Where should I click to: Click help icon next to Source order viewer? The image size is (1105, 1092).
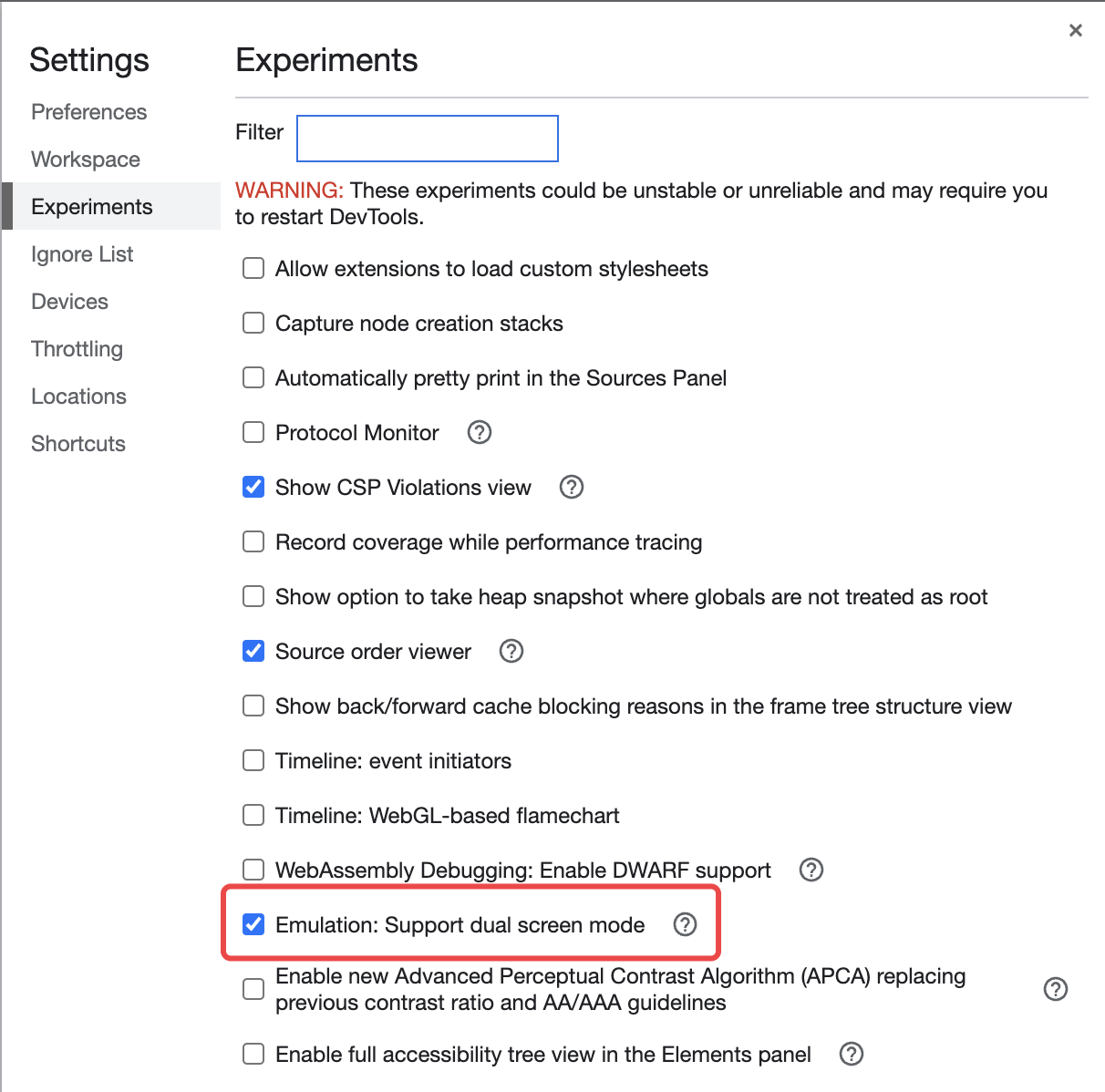[x=511, y=651]
